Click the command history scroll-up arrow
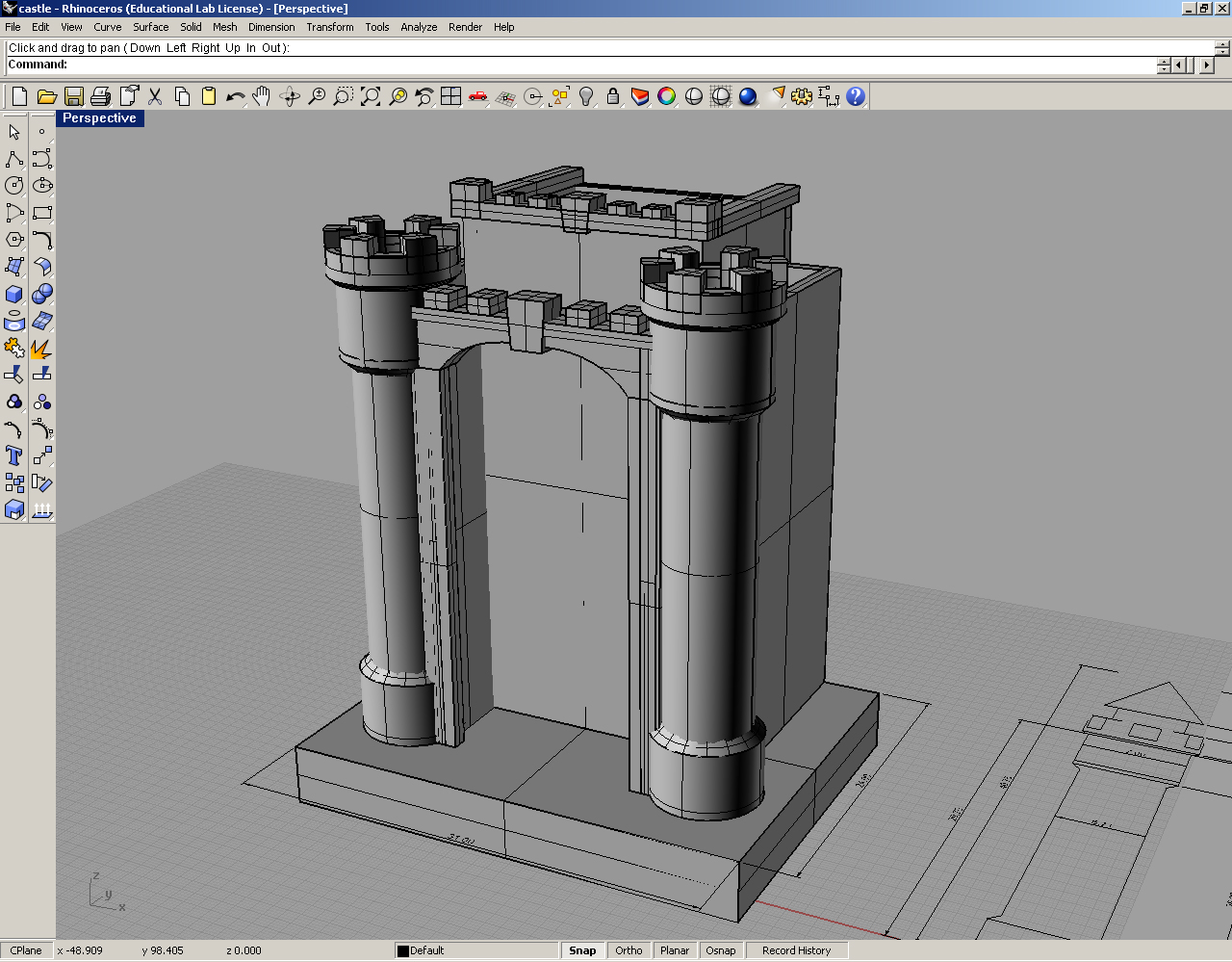 pos(1222,43)
